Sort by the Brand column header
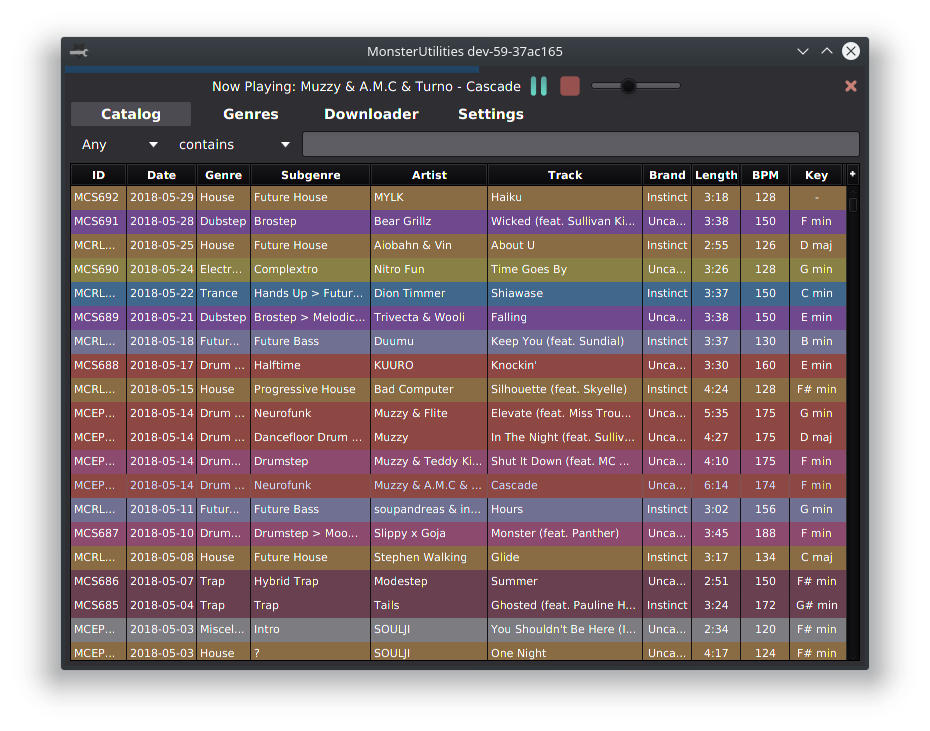The height and width of the screenshot is (731, 930). [x=667, y=175]
